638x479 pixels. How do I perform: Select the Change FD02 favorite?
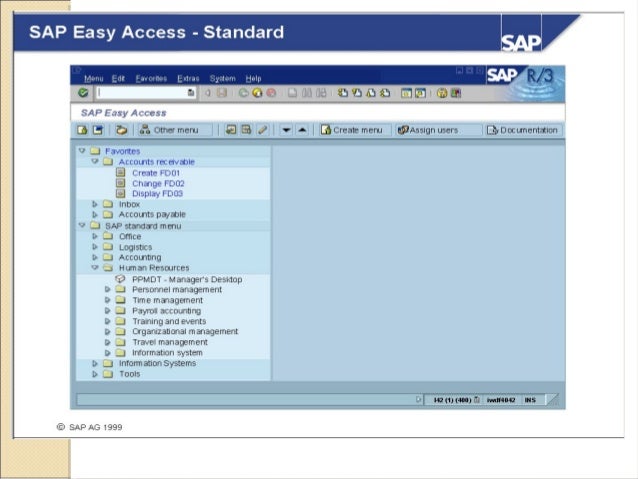tap(158, 183)
